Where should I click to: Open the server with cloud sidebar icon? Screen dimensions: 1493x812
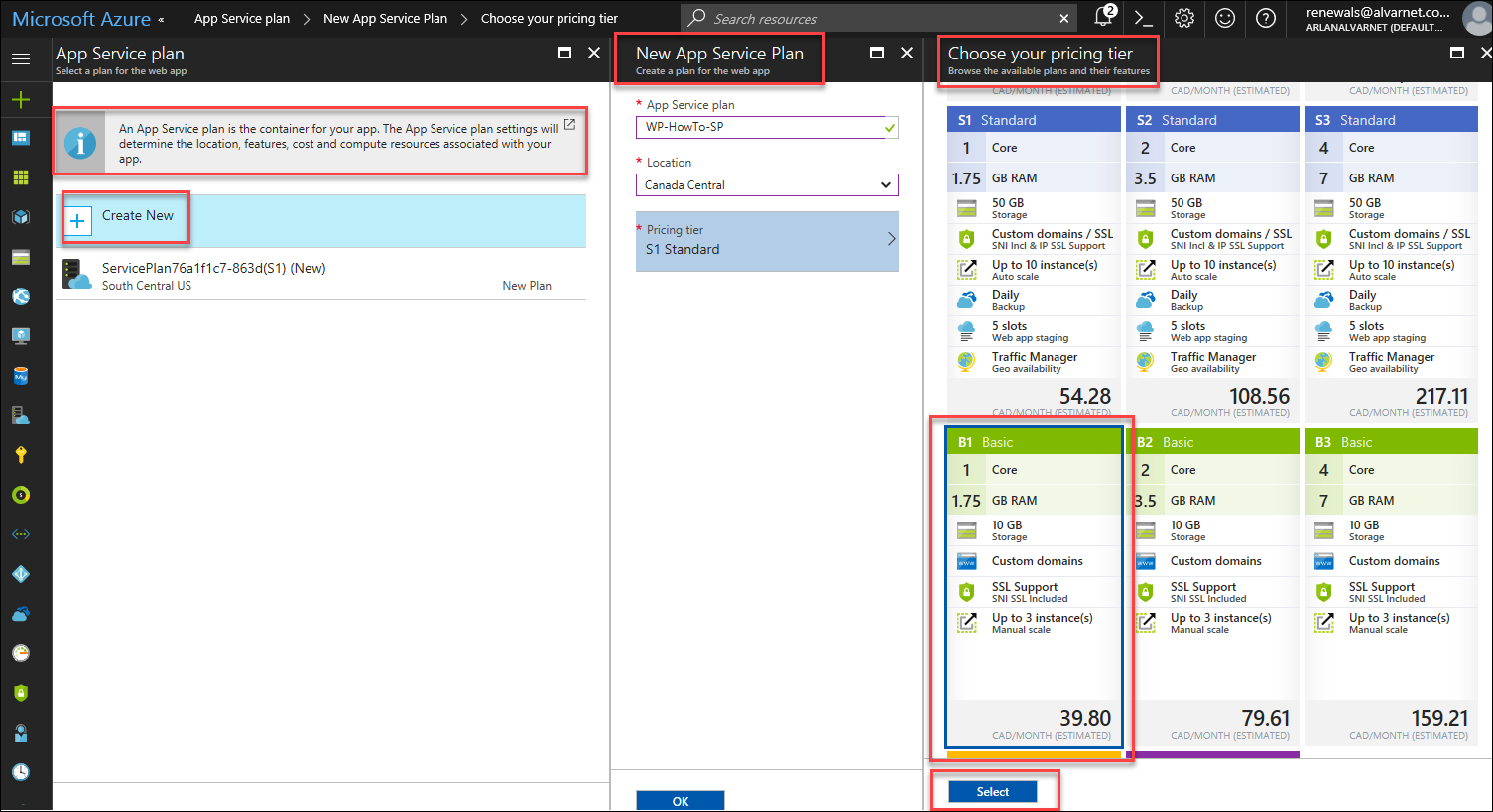tap(21, 415)
